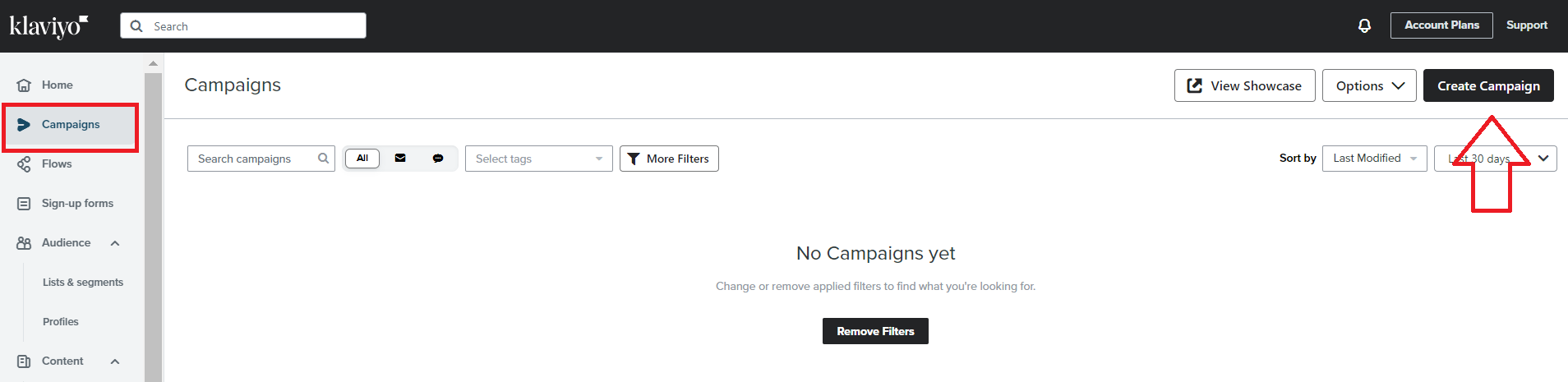Image resolution: width=1568 pixels, height=382 pixels.
Task: Filter campaigns by email envelope icon
Action: pyautogui.click(x=400, y=159)
